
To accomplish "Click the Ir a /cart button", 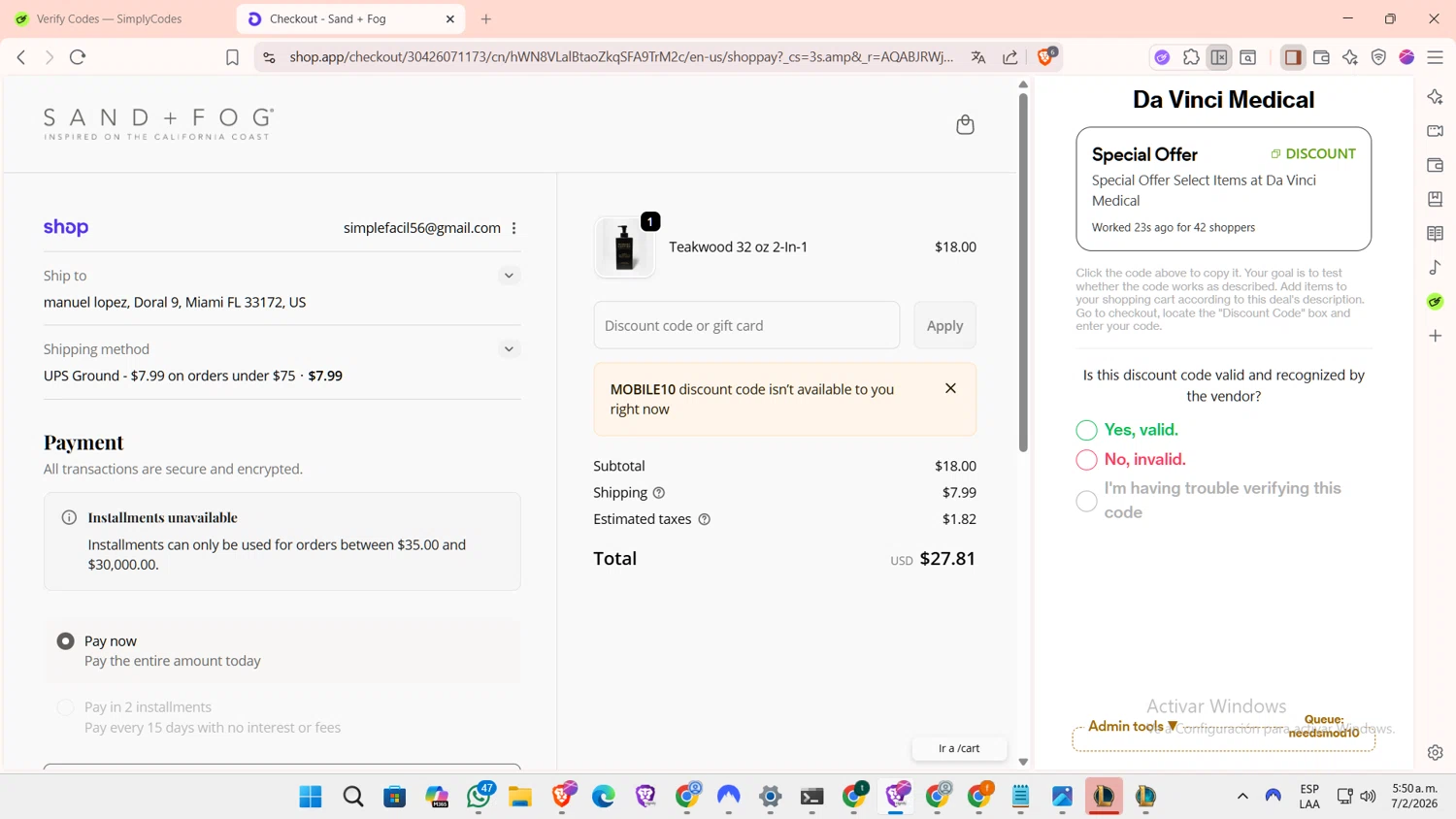I will tap(959, 748).
